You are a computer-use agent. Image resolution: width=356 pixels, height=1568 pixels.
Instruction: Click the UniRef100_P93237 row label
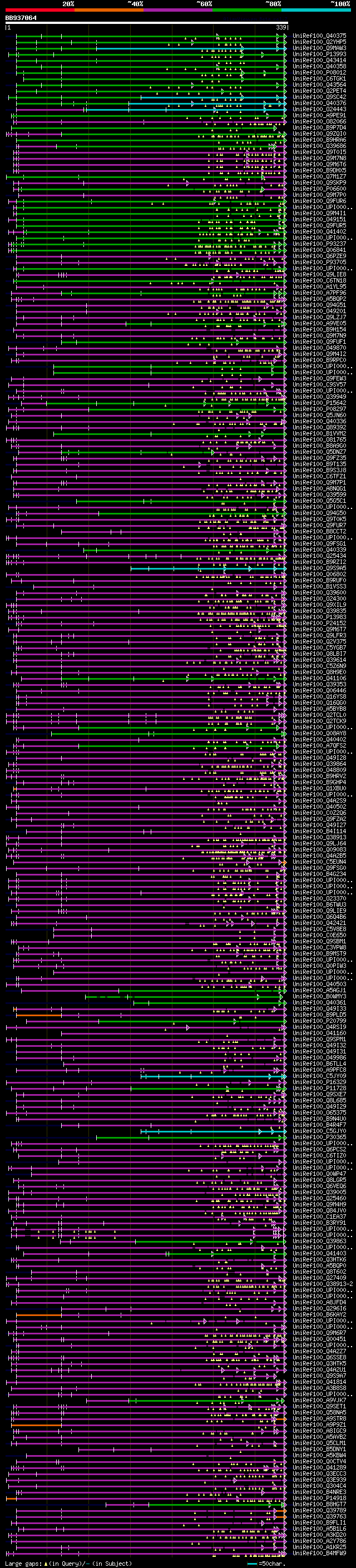click(x=319, y=244)
